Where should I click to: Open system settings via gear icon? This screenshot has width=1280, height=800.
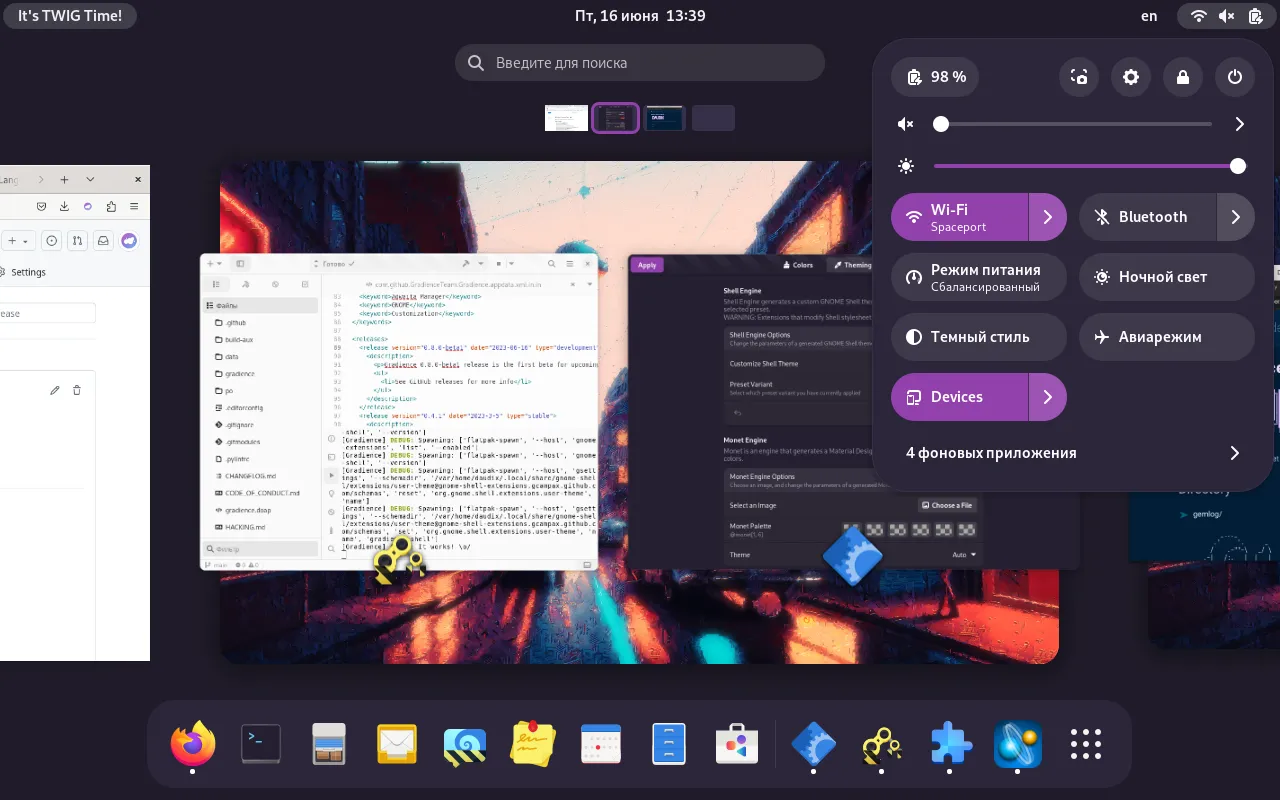click(1131, 77)
